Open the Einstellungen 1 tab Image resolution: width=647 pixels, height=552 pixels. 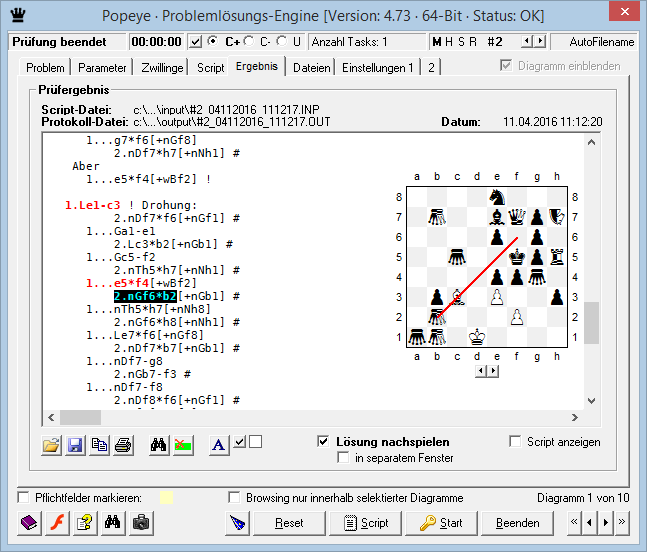tap(378, 68)
